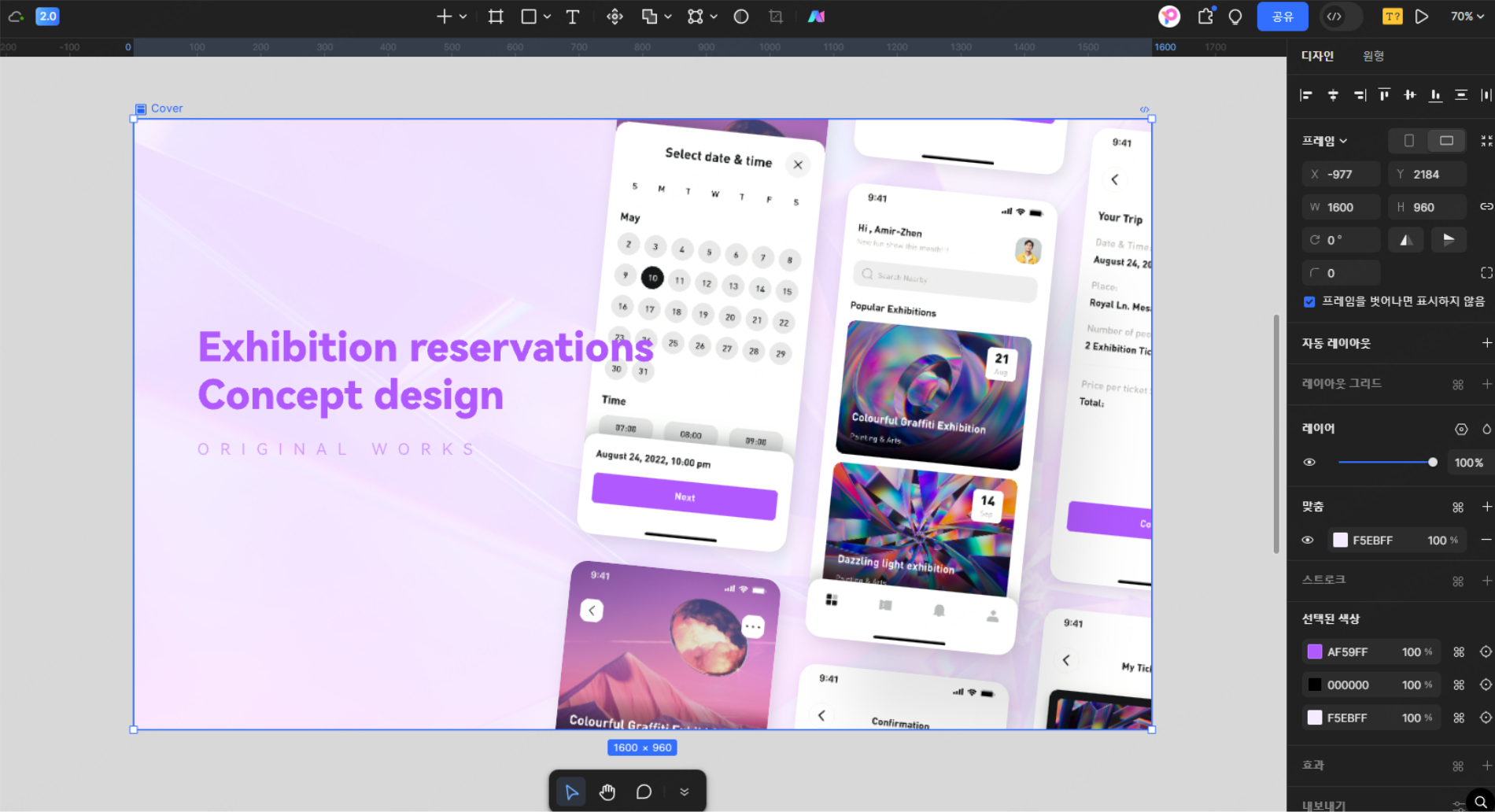Select the Frame tool in the toolbar
The height and width of the screenshot is (812, 1495).
pos(495,16)
